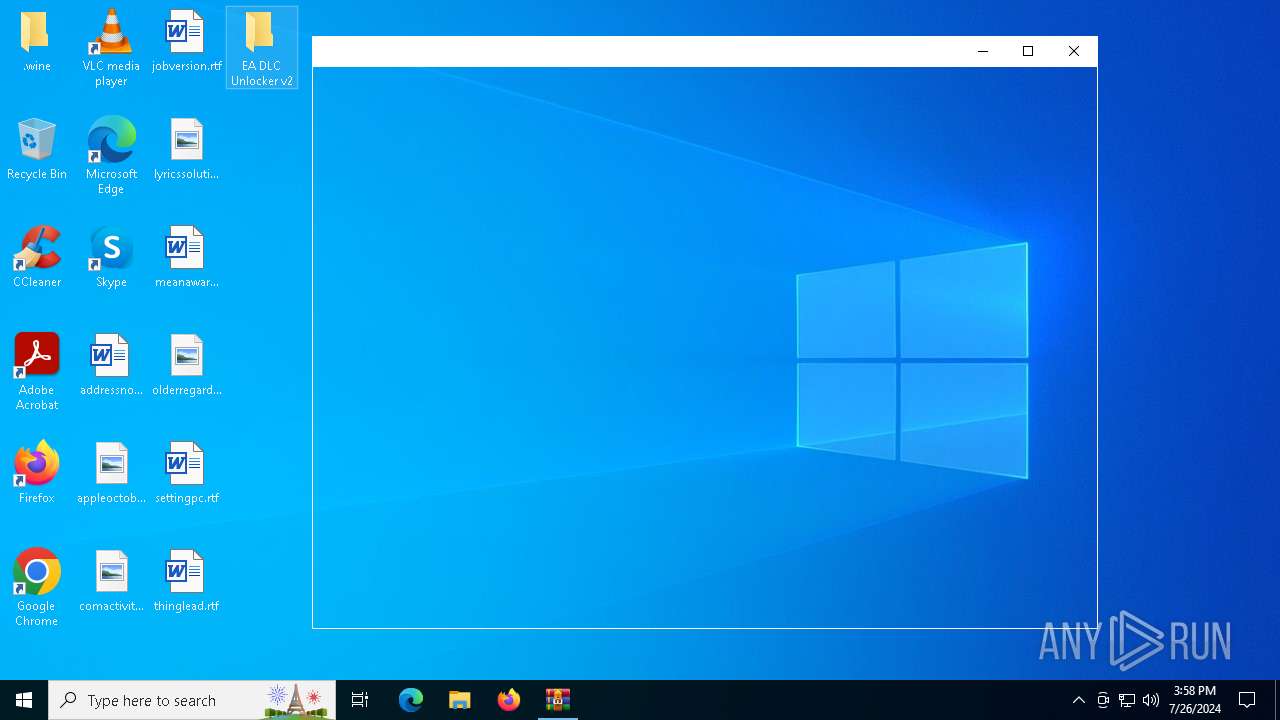The width and height of the screenshot is (1280, 720).
Task: Select appleoctob... image file
Action: (111, 474)
